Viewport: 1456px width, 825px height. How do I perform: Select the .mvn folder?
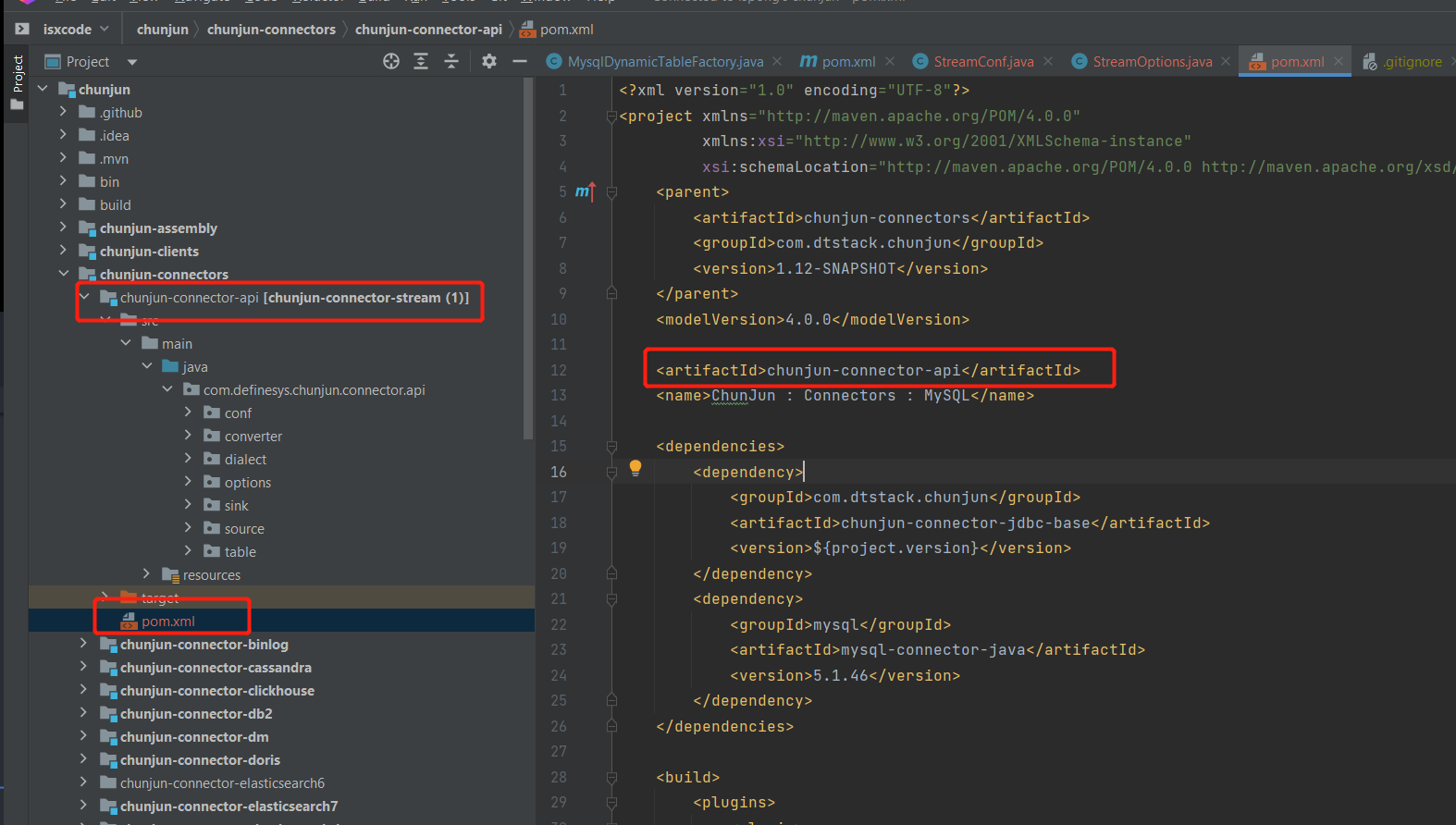click(114, 159)
